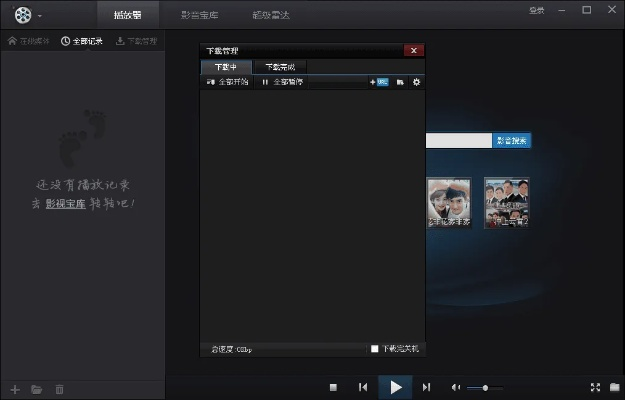Screen dimensions: 625x400
Task: Skip to the previous track
Action: pos(363,387)
